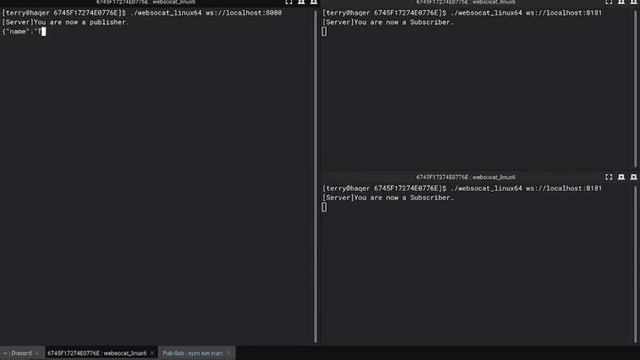Close the websocat_linux6 tab
Screen dimensions: 640x360
pyautogui.click(x=152, y=353)
